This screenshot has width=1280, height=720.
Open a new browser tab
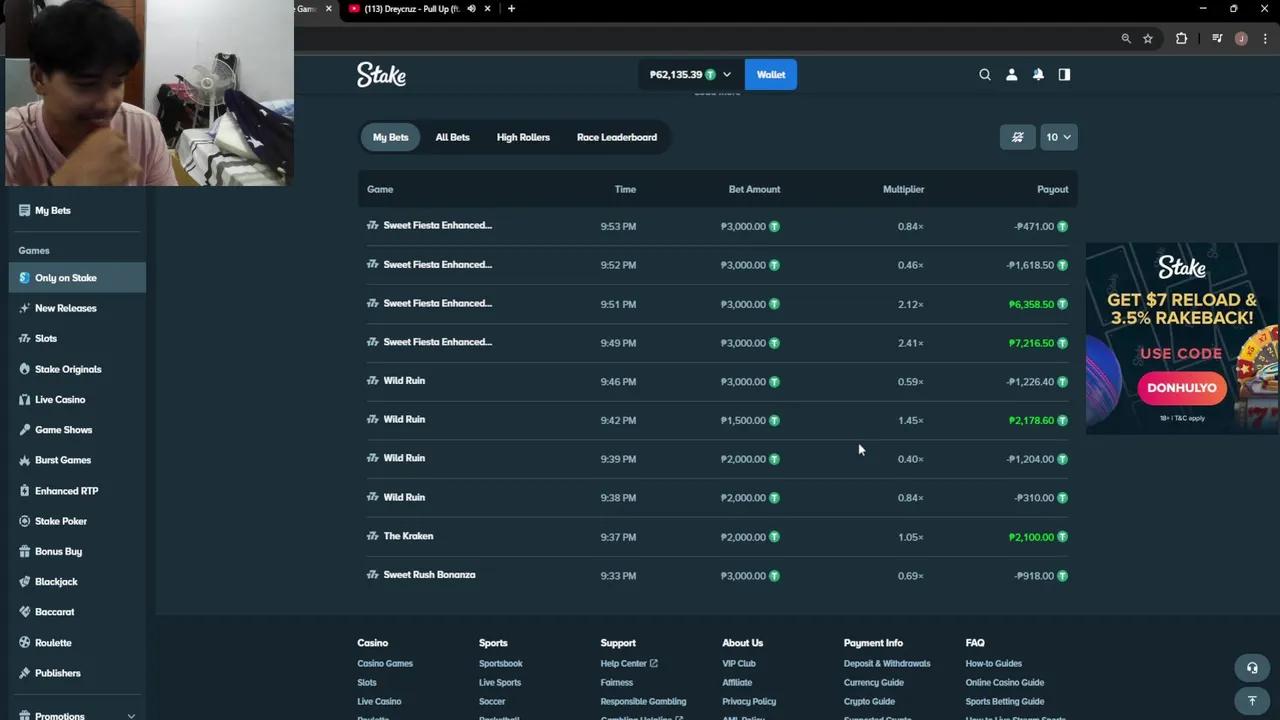coord(511,9)
